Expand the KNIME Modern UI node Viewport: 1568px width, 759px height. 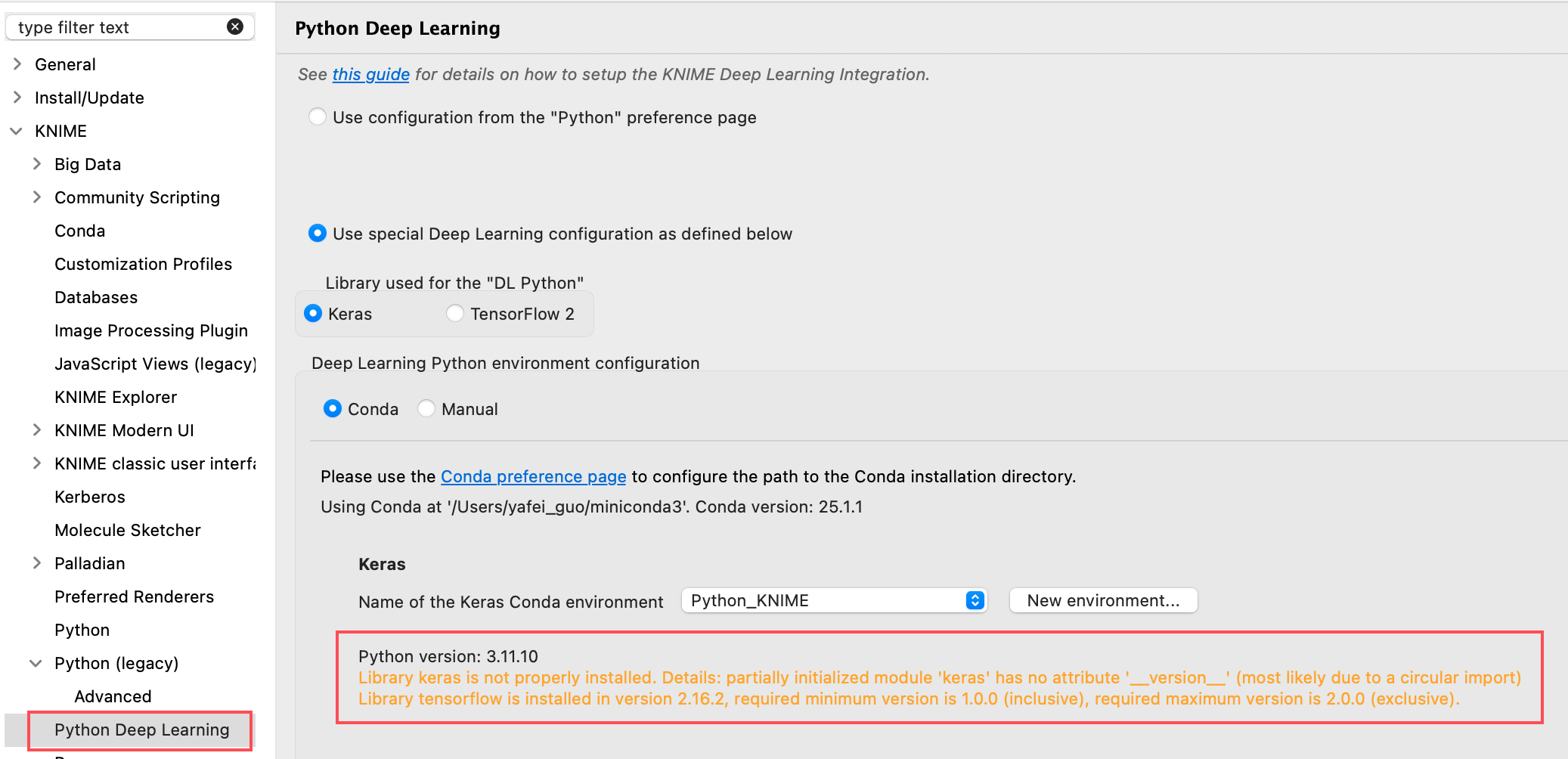point(36,430)
